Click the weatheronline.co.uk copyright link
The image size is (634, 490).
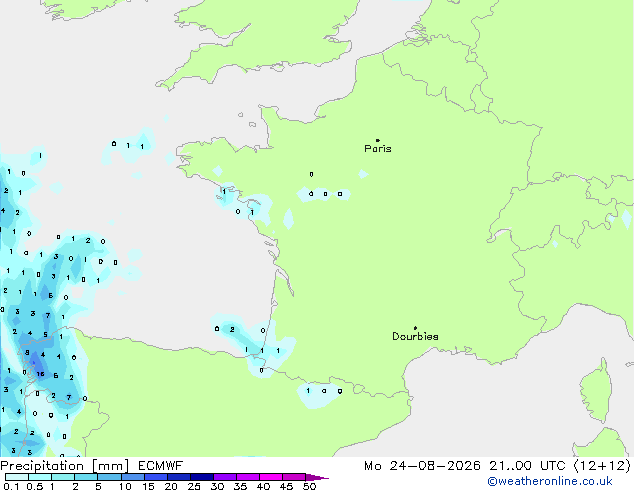pyautogui.click(x=550, y=481)
